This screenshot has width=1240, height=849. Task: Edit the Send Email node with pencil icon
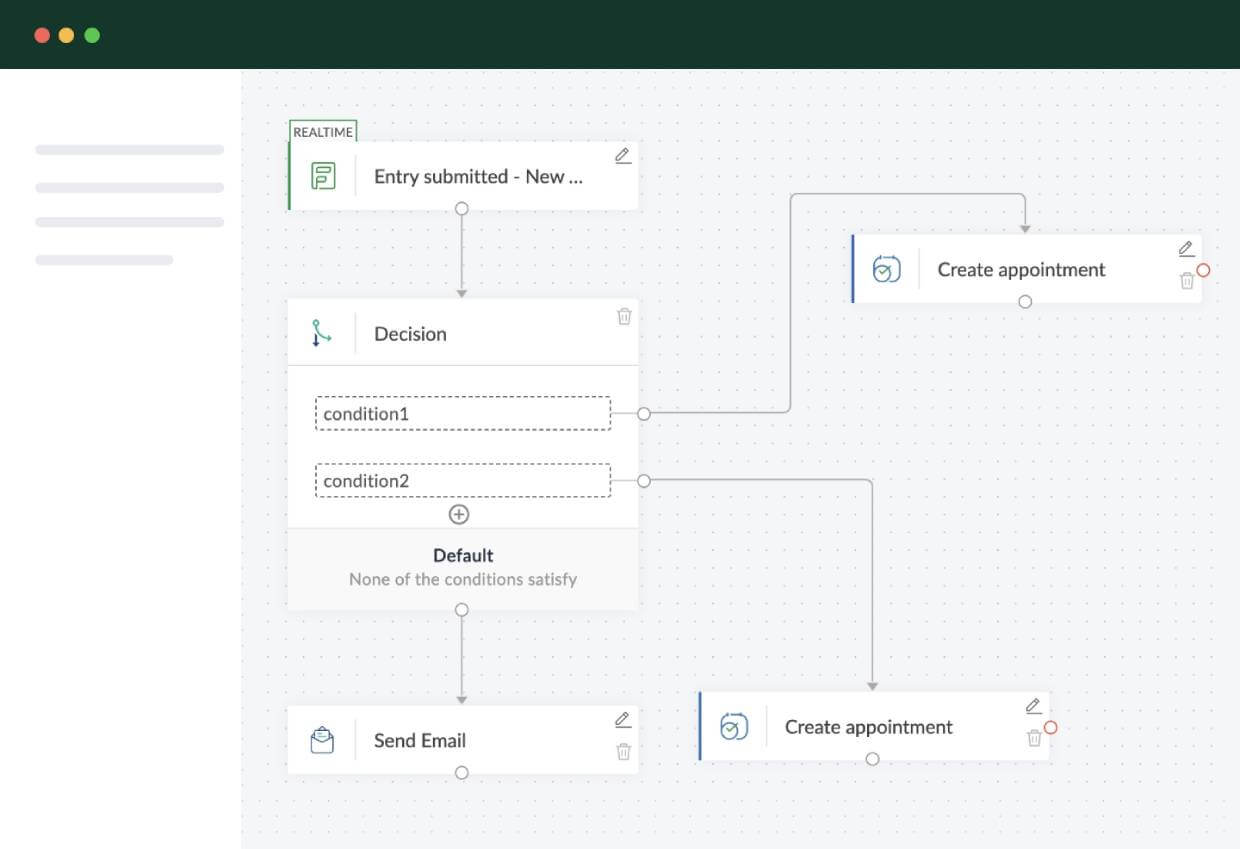tap(623, 720)
